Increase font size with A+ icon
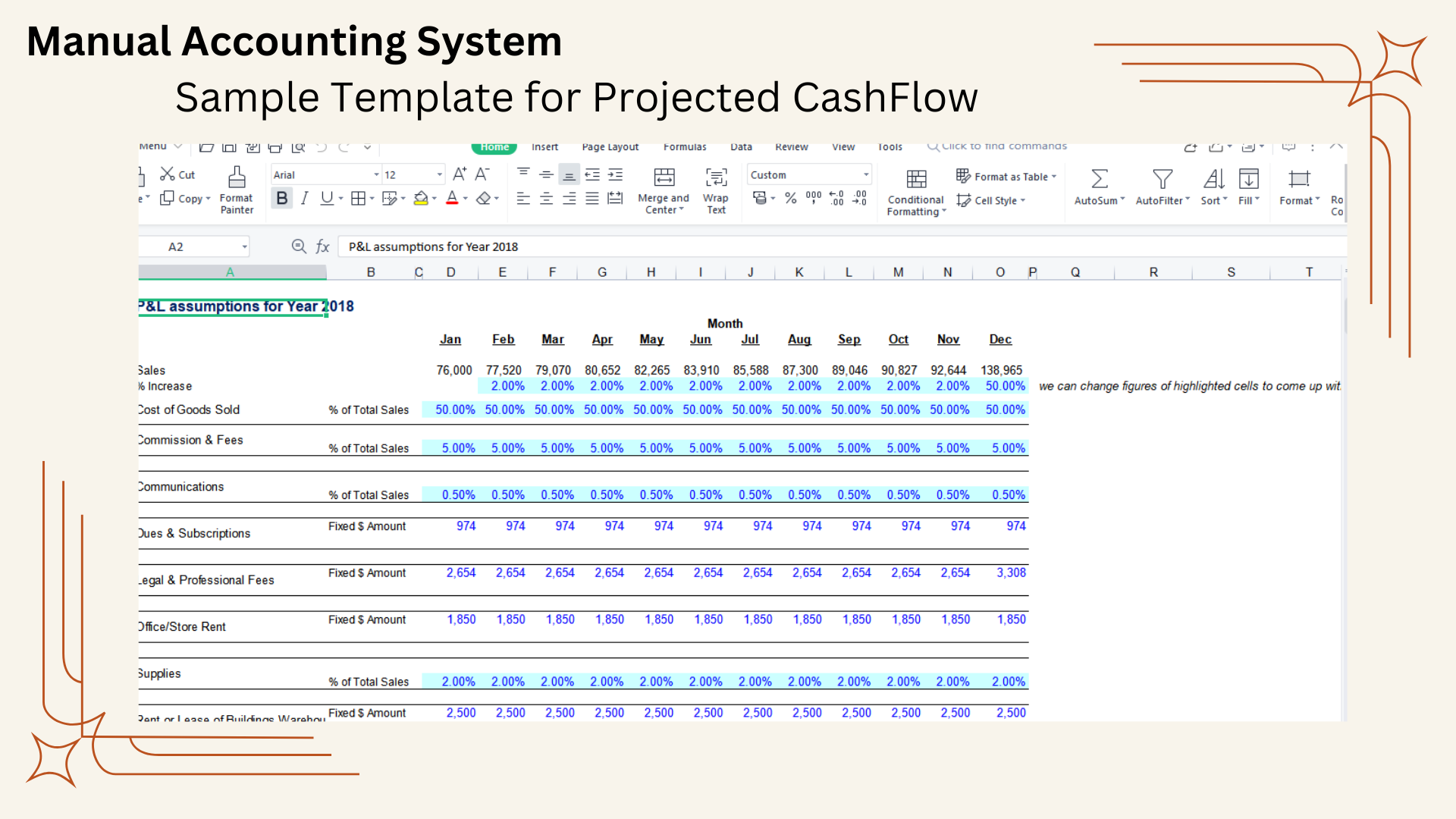Image resolution: width=1456 pixels, height=819 pixels. click(460, 174)
